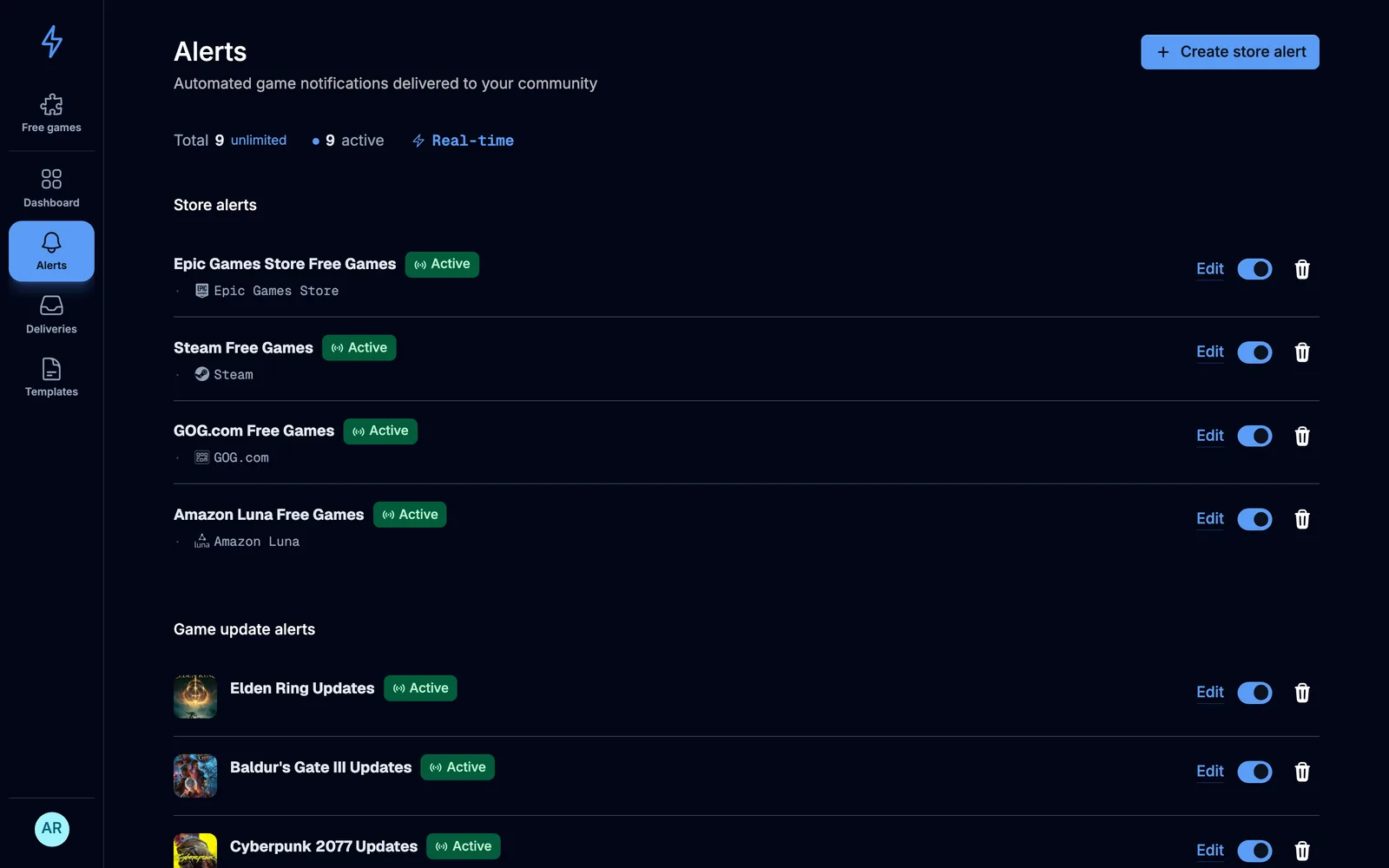Click Active badge on Epic Games Store alert
1389x868 pixels.
[442, 264]
